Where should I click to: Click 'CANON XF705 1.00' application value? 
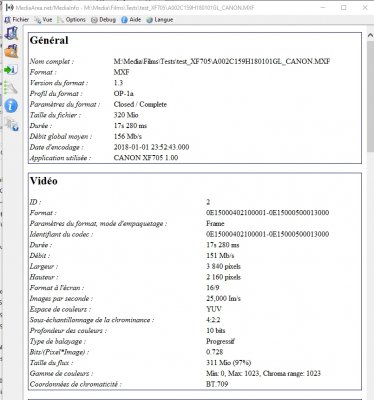tap(146, 158)
